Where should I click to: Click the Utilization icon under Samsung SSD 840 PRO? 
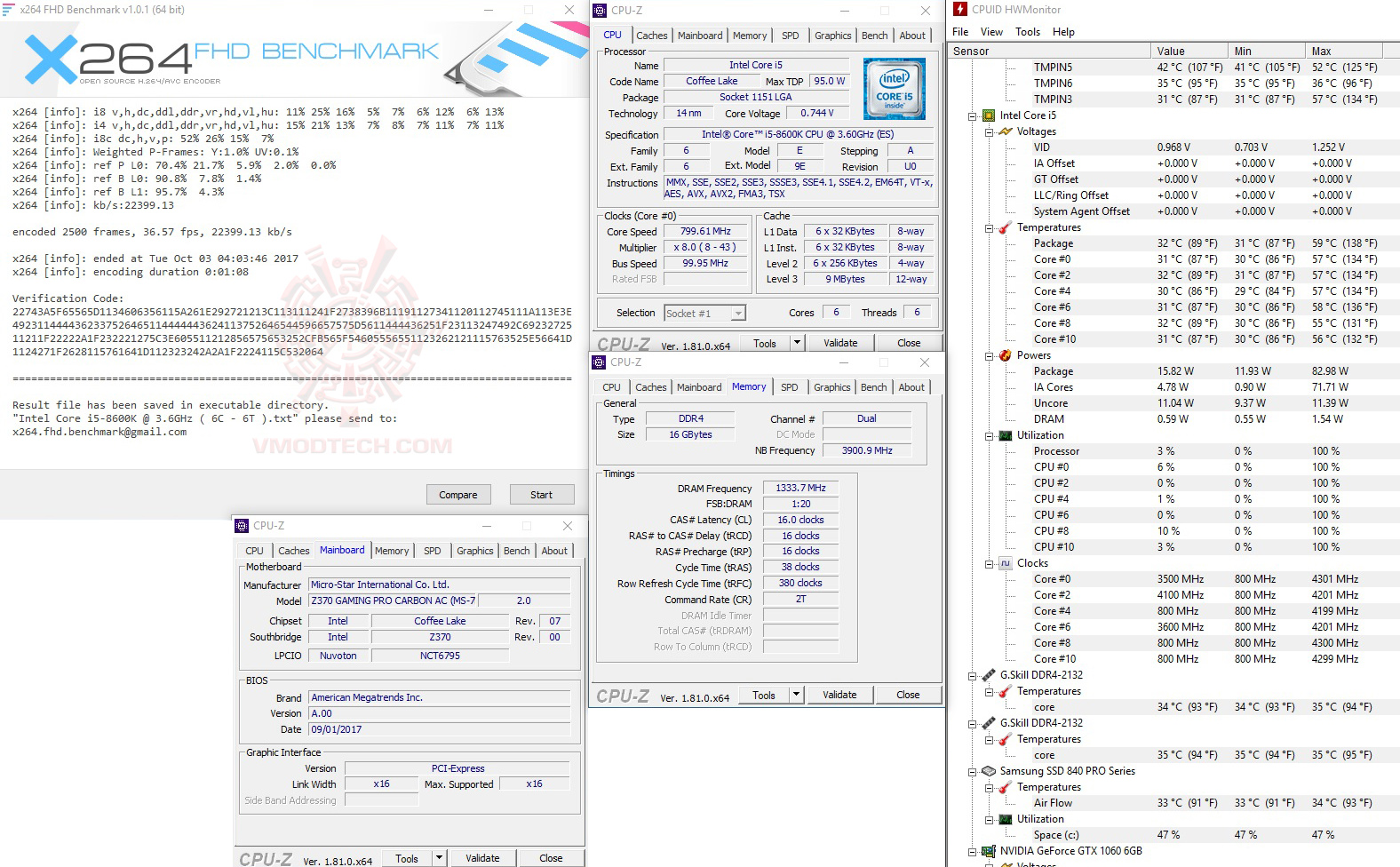coord(1006,819)
